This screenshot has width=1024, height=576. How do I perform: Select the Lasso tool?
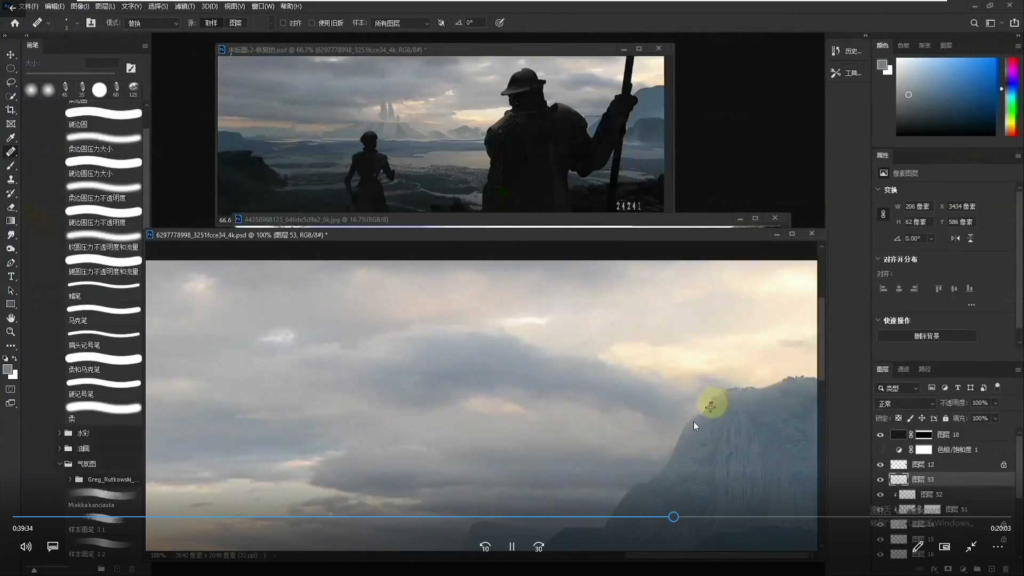[x=11, y=83]
